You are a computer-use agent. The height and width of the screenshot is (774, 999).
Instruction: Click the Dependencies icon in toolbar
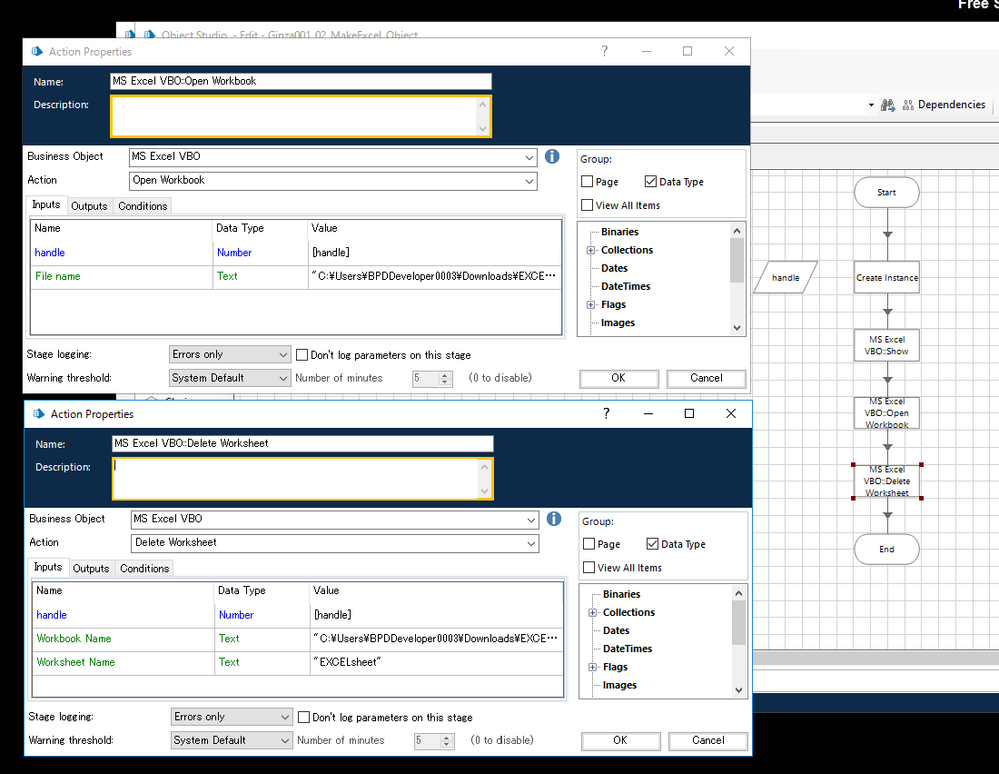coord(909,105)
